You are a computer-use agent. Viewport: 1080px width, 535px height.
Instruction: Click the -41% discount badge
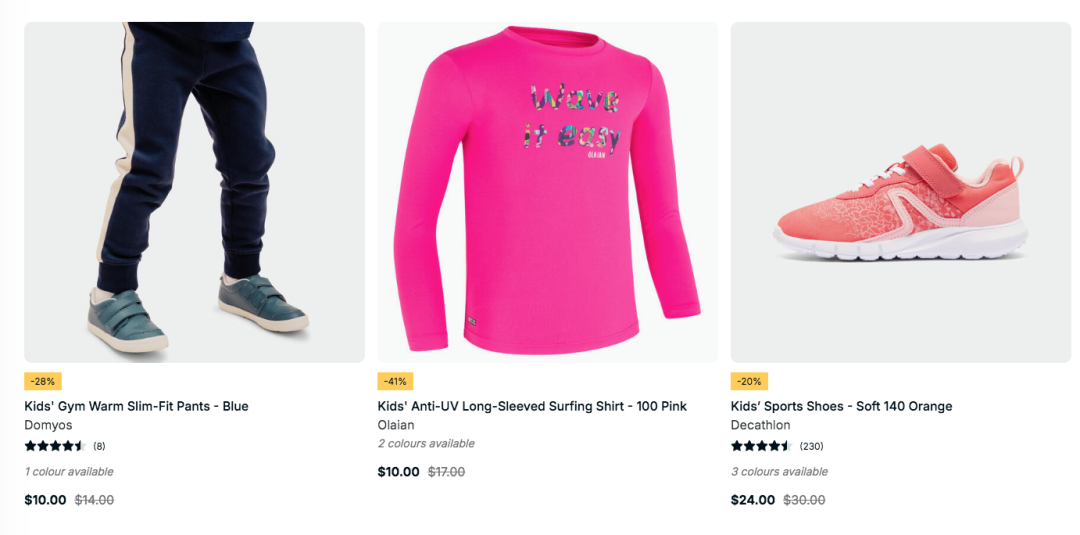click(x=395, y=381)
